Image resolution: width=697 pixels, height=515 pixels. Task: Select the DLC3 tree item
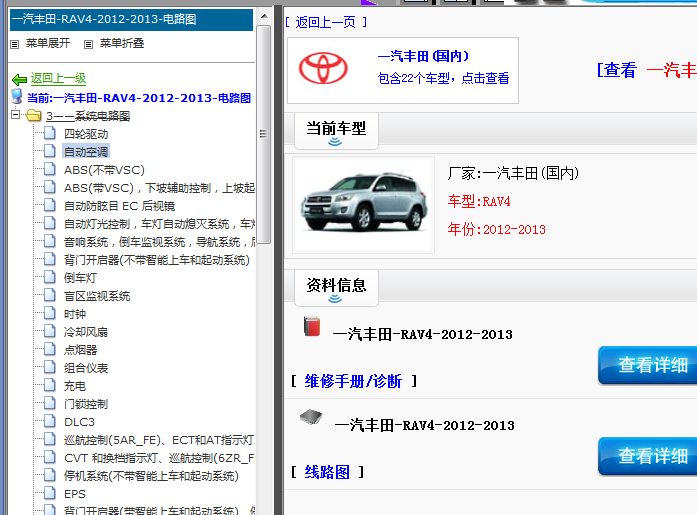(79, 422)
